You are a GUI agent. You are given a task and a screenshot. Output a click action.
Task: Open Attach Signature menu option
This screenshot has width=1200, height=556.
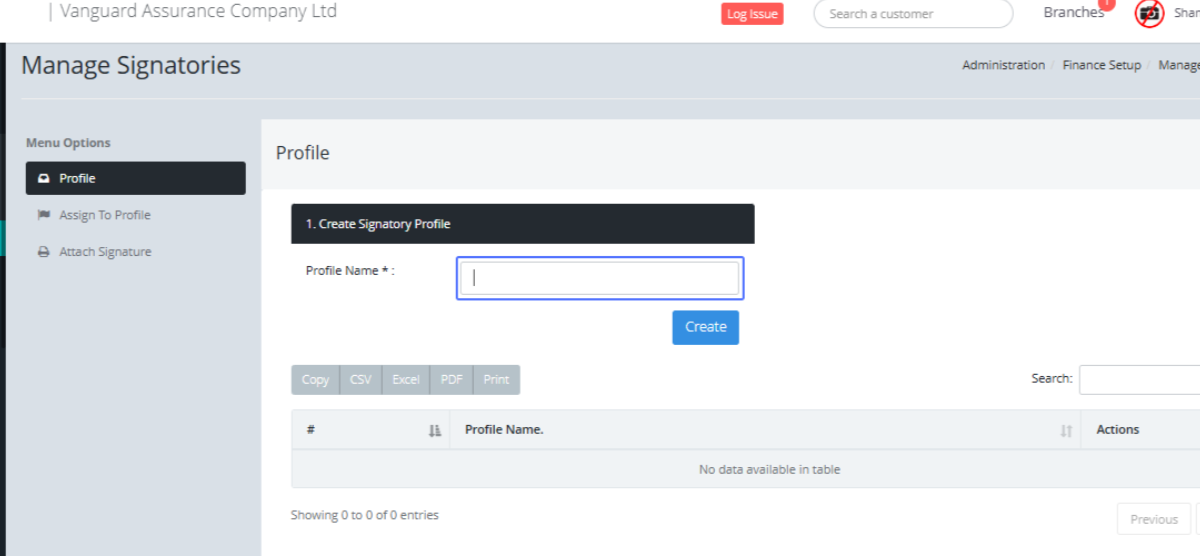[105, 252]
